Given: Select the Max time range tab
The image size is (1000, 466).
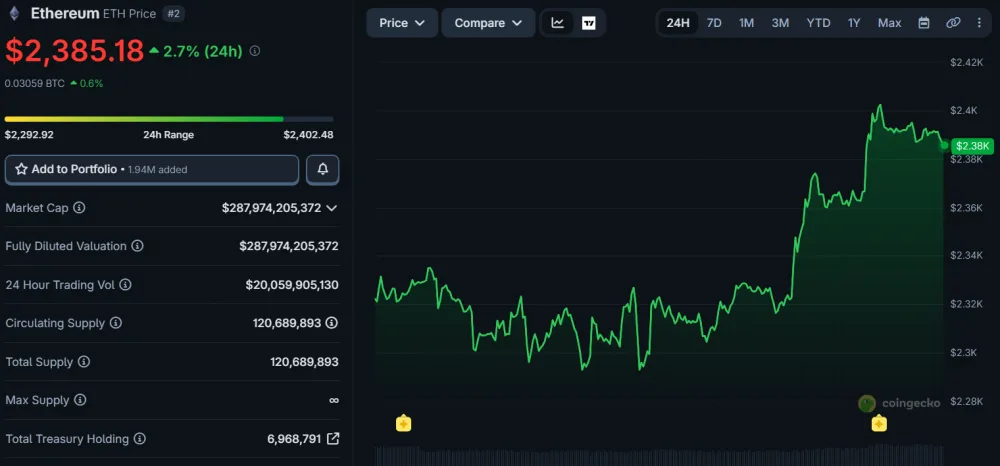Looking at the screenshot, I should tap(889, 23).
